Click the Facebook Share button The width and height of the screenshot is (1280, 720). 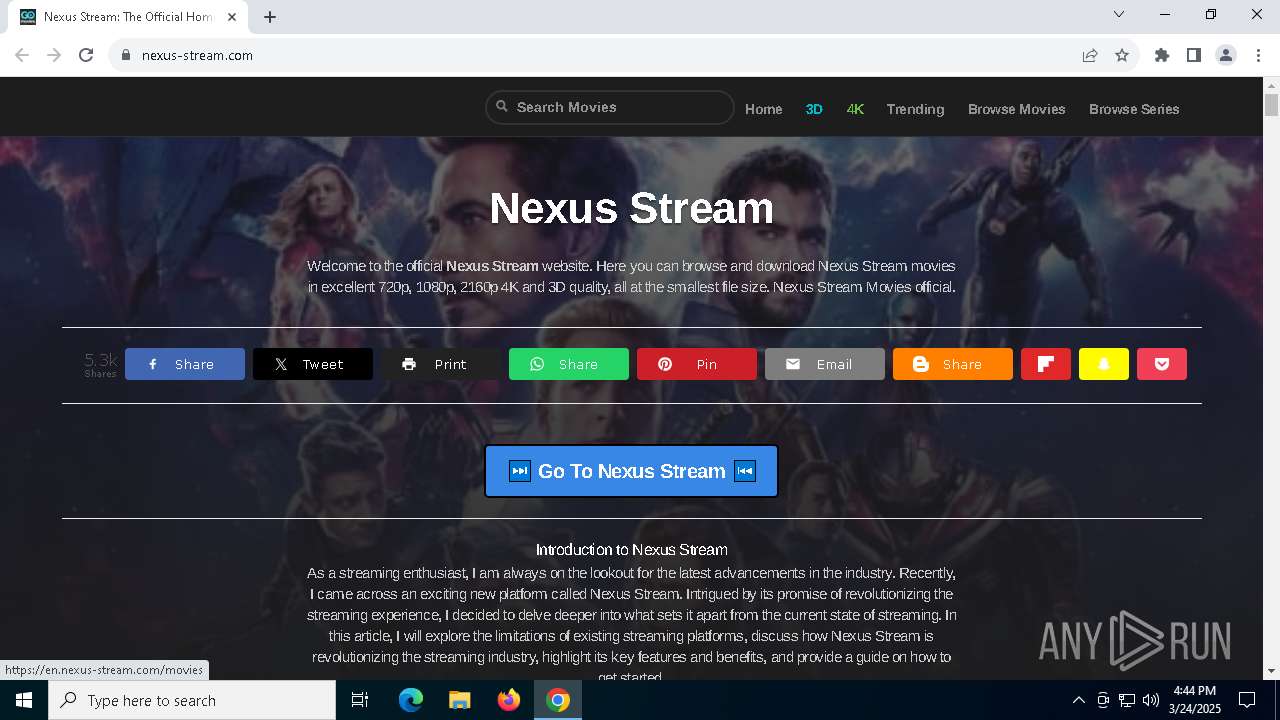(x=185, y=364)
